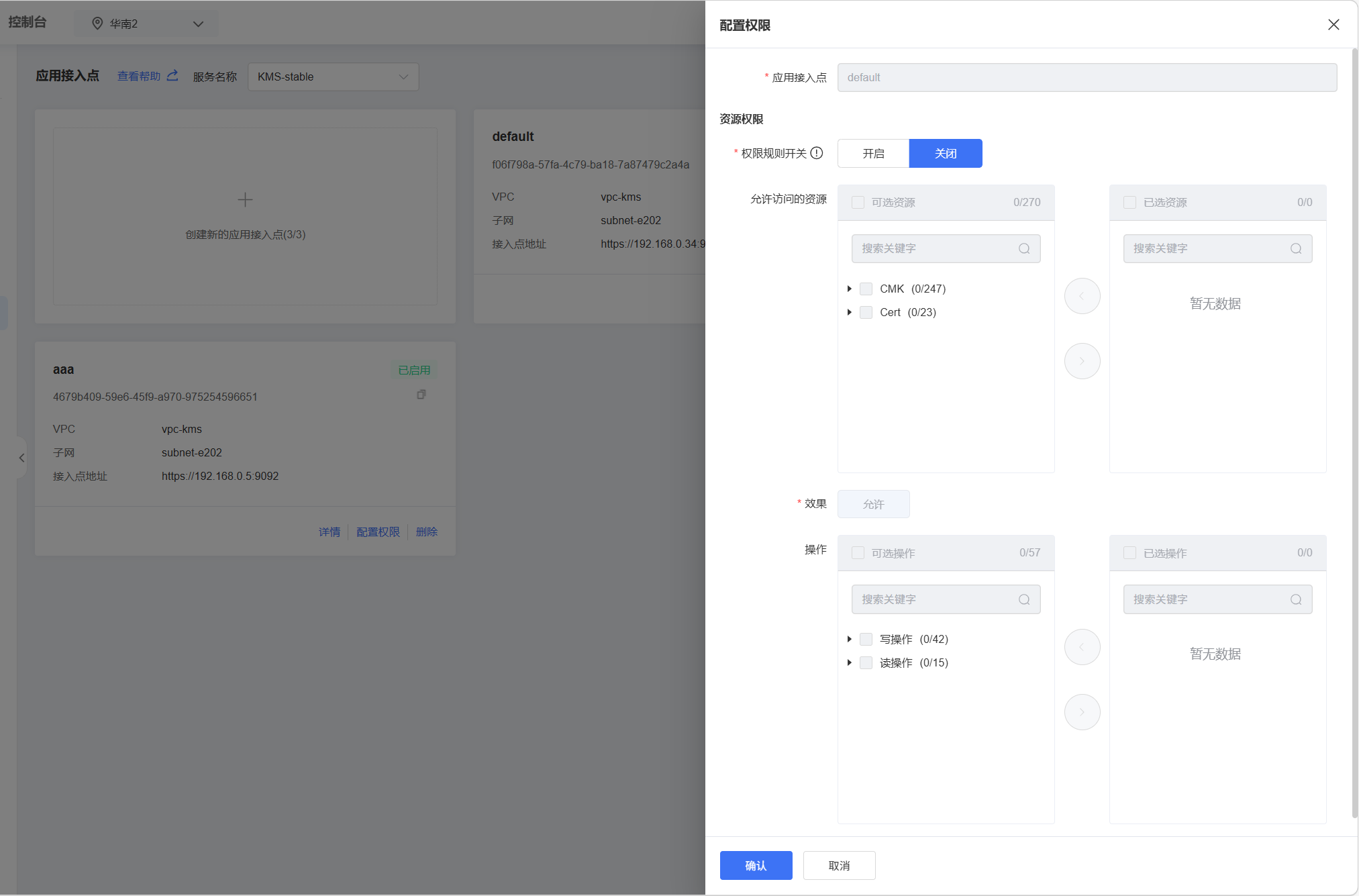Image resolution: width=1359 pixels, height=896 pixels.
Task: Expand the Cert resource tree node
Action: (x=850, y=312)
